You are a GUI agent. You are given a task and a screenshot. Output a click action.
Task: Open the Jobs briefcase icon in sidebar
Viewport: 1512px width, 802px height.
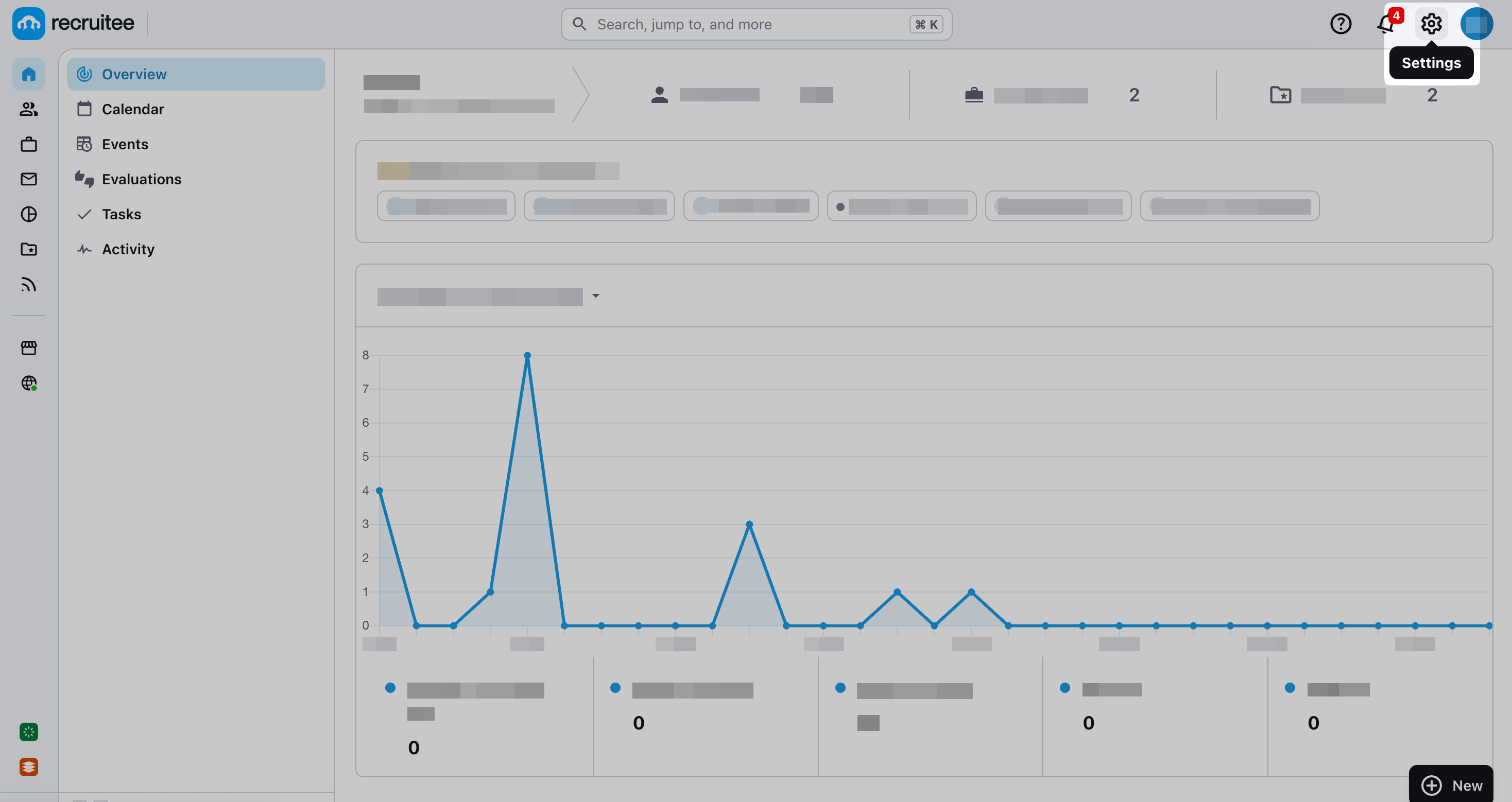point(29,144)
